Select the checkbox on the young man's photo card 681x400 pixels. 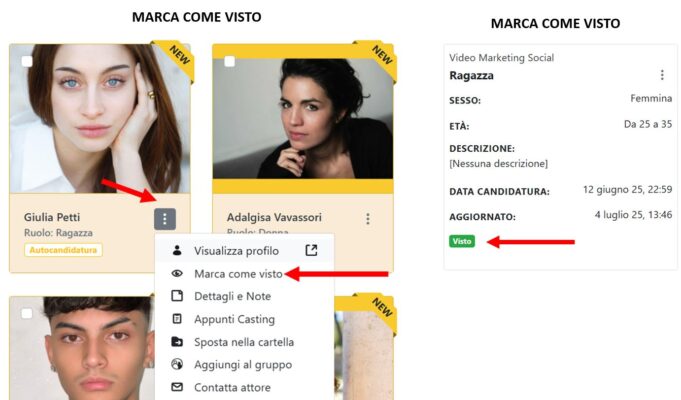(27, 313)
